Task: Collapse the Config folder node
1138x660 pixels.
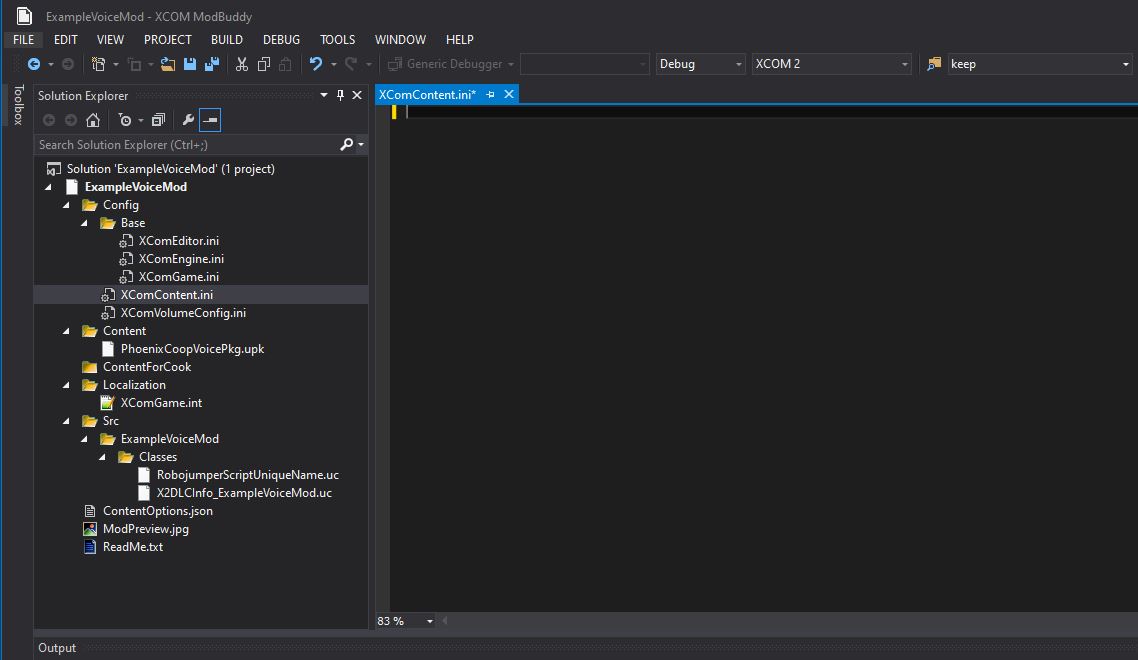Action: 67,205
